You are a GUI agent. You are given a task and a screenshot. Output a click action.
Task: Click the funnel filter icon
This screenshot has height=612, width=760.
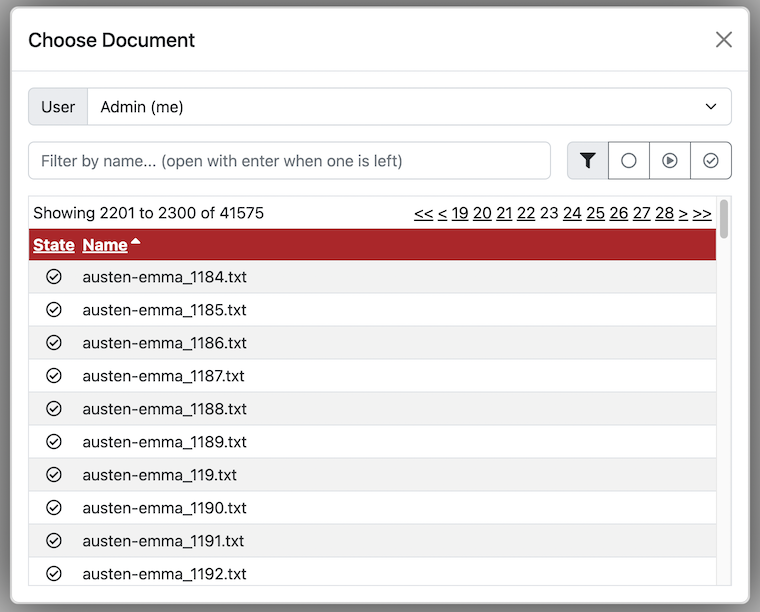588,160
